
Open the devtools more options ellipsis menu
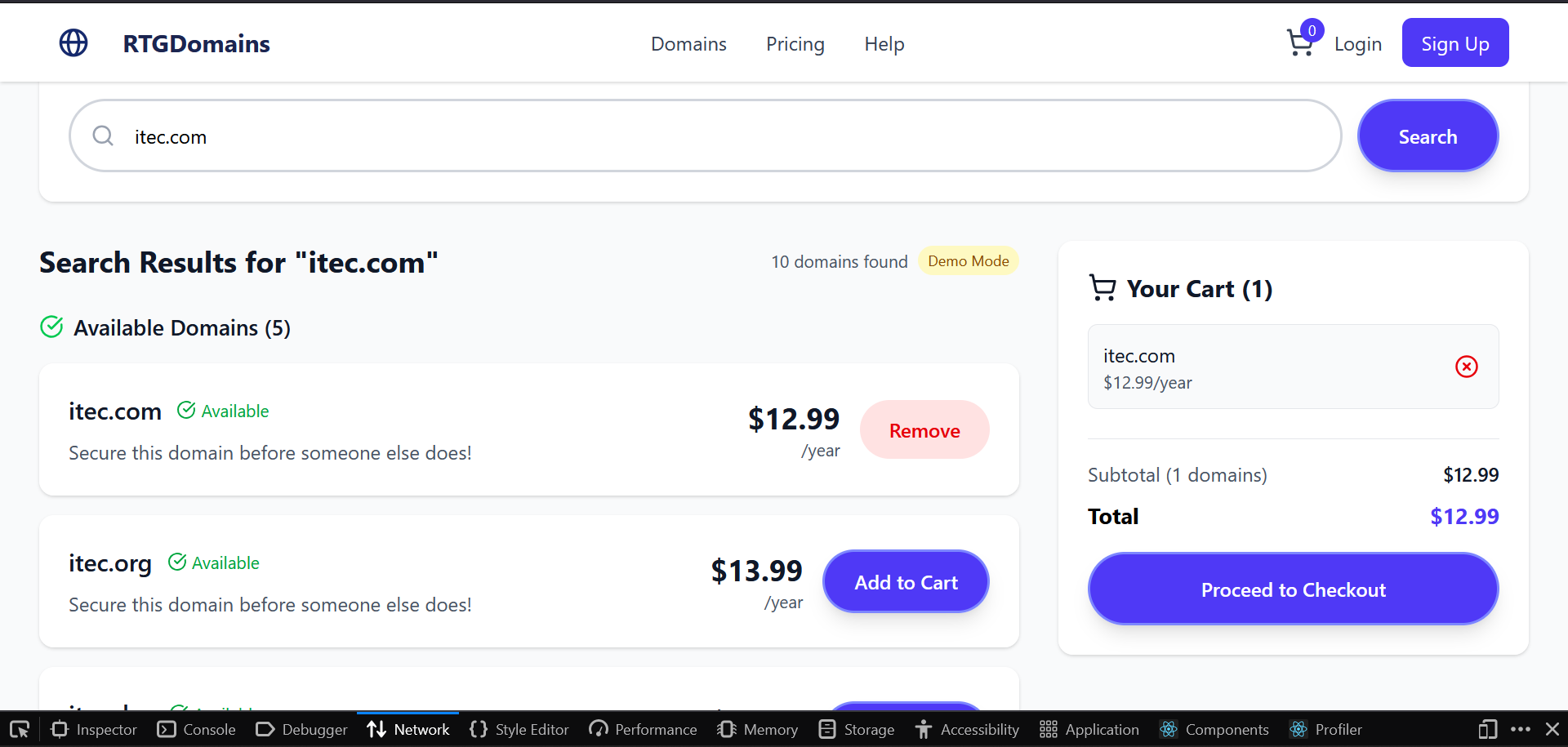(1521, 729)
